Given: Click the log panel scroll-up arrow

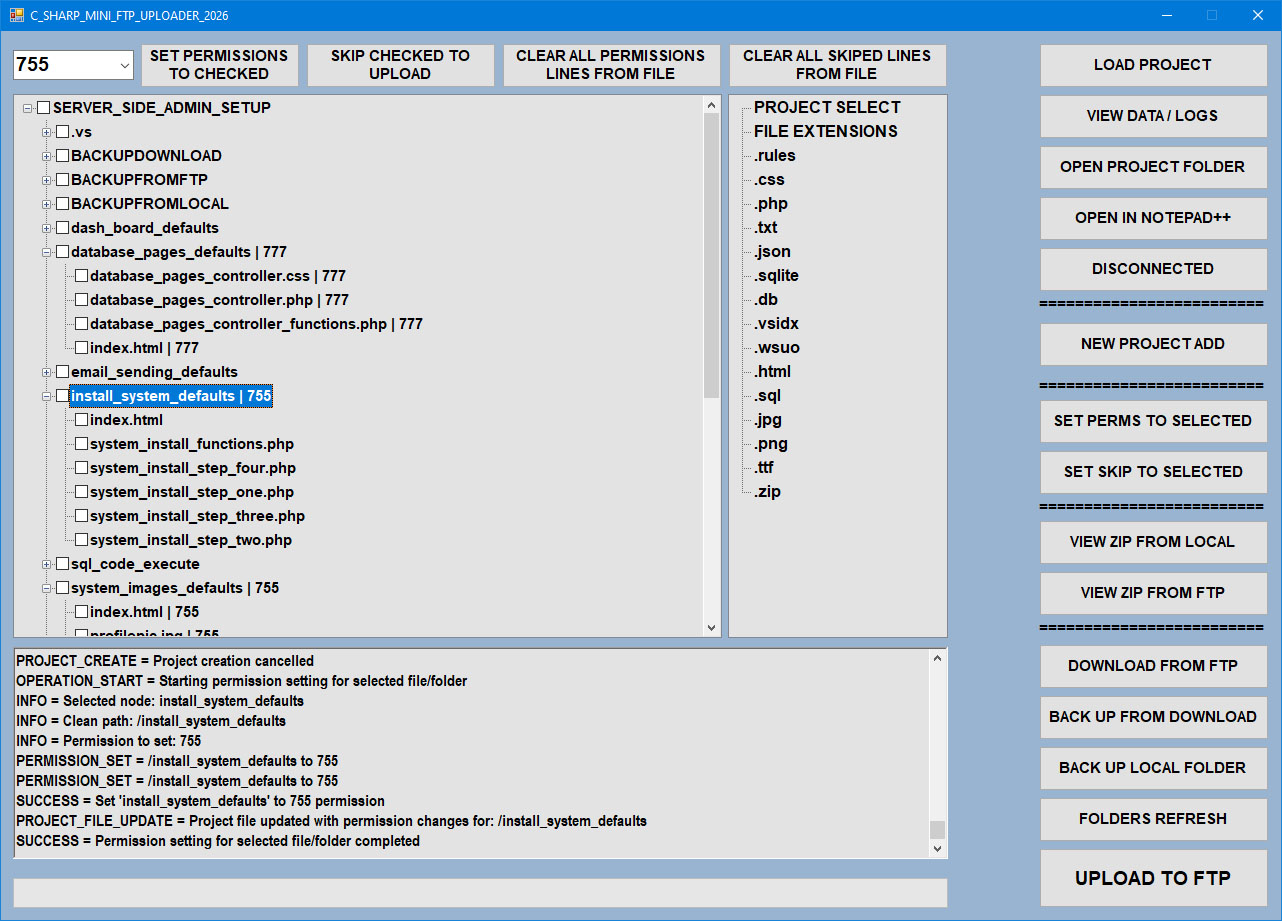Looking at the screenshot, I should click(937, 658).
